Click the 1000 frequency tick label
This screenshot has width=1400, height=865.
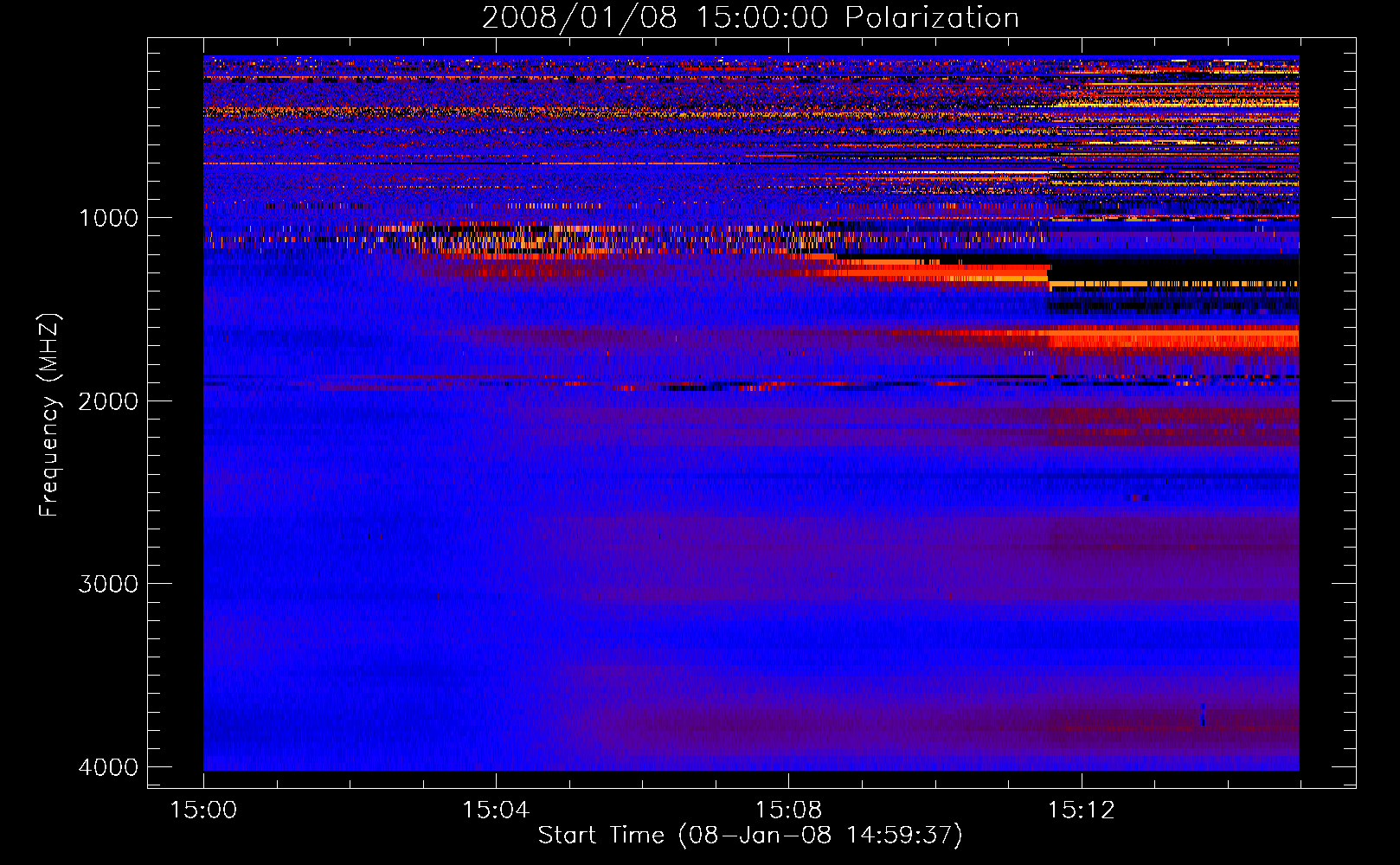pos(108,217)
